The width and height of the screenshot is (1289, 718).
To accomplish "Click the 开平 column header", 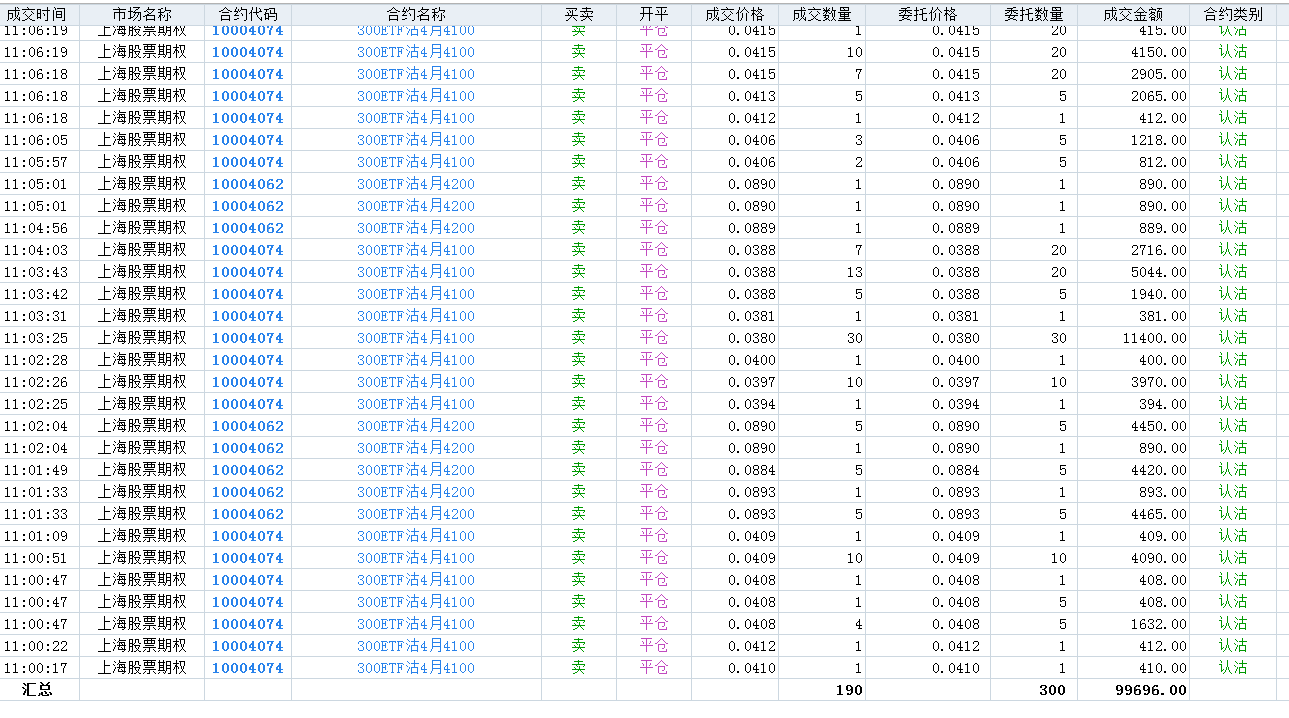I will pos(654,15).
